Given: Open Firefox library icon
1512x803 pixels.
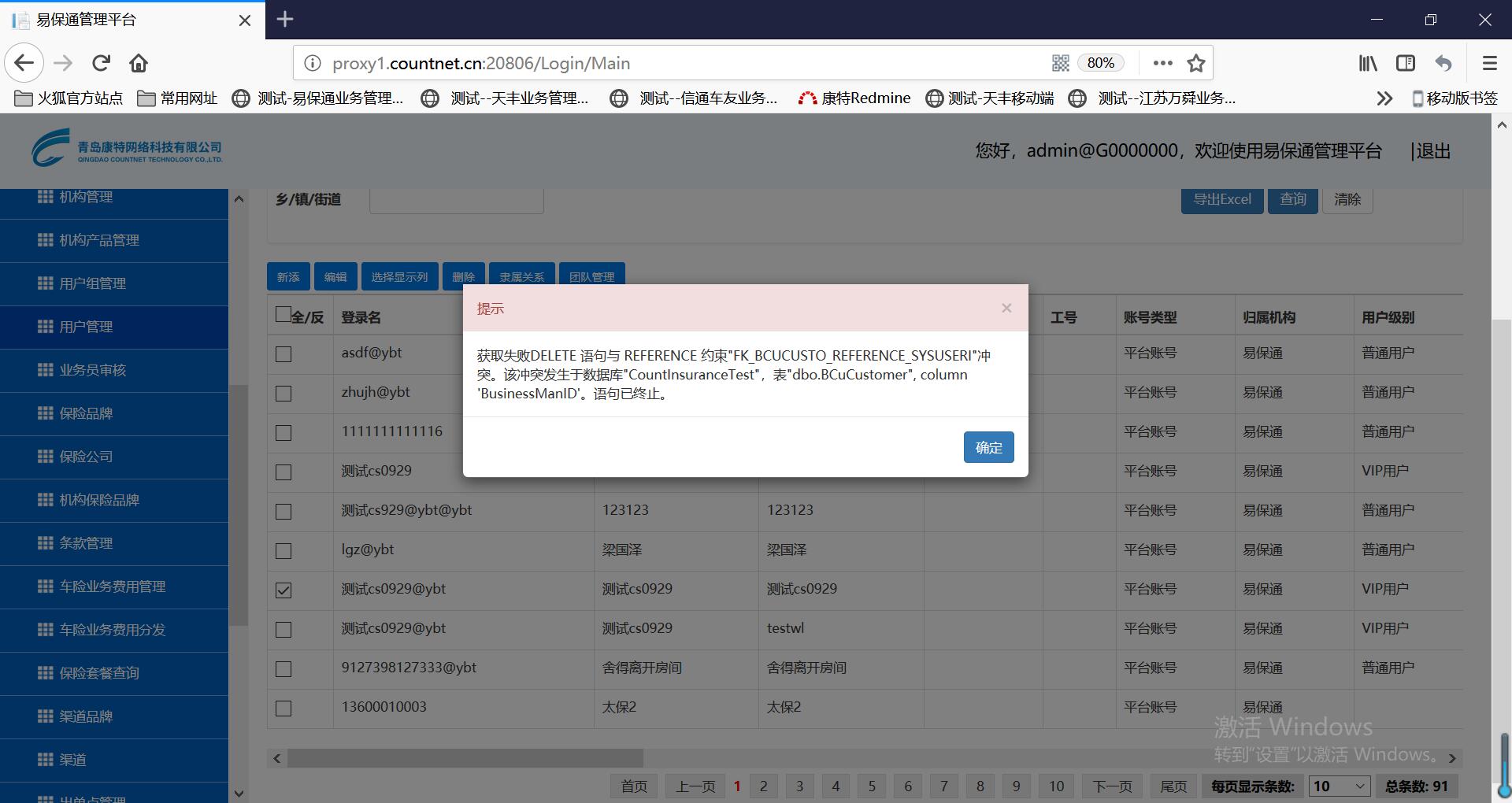Looking at the screenshot, I should (1368, 63).
